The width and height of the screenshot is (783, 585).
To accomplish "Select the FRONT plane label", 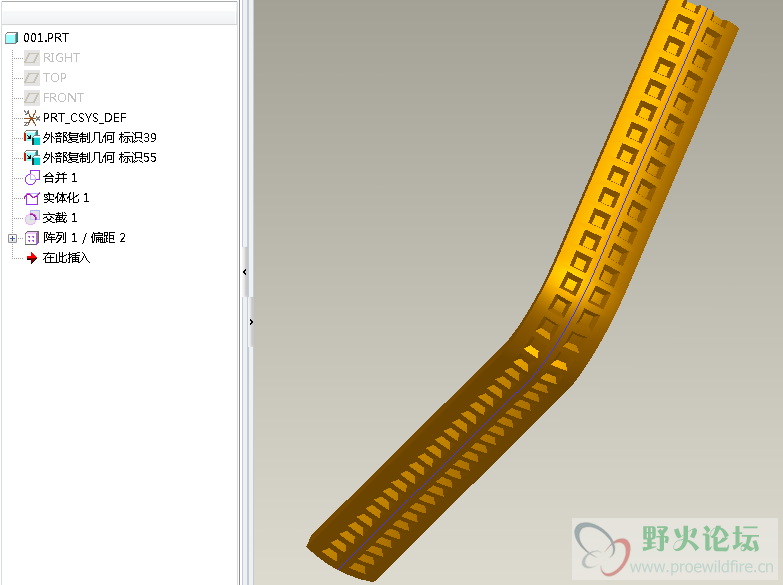I will click(x=63, y=98).
